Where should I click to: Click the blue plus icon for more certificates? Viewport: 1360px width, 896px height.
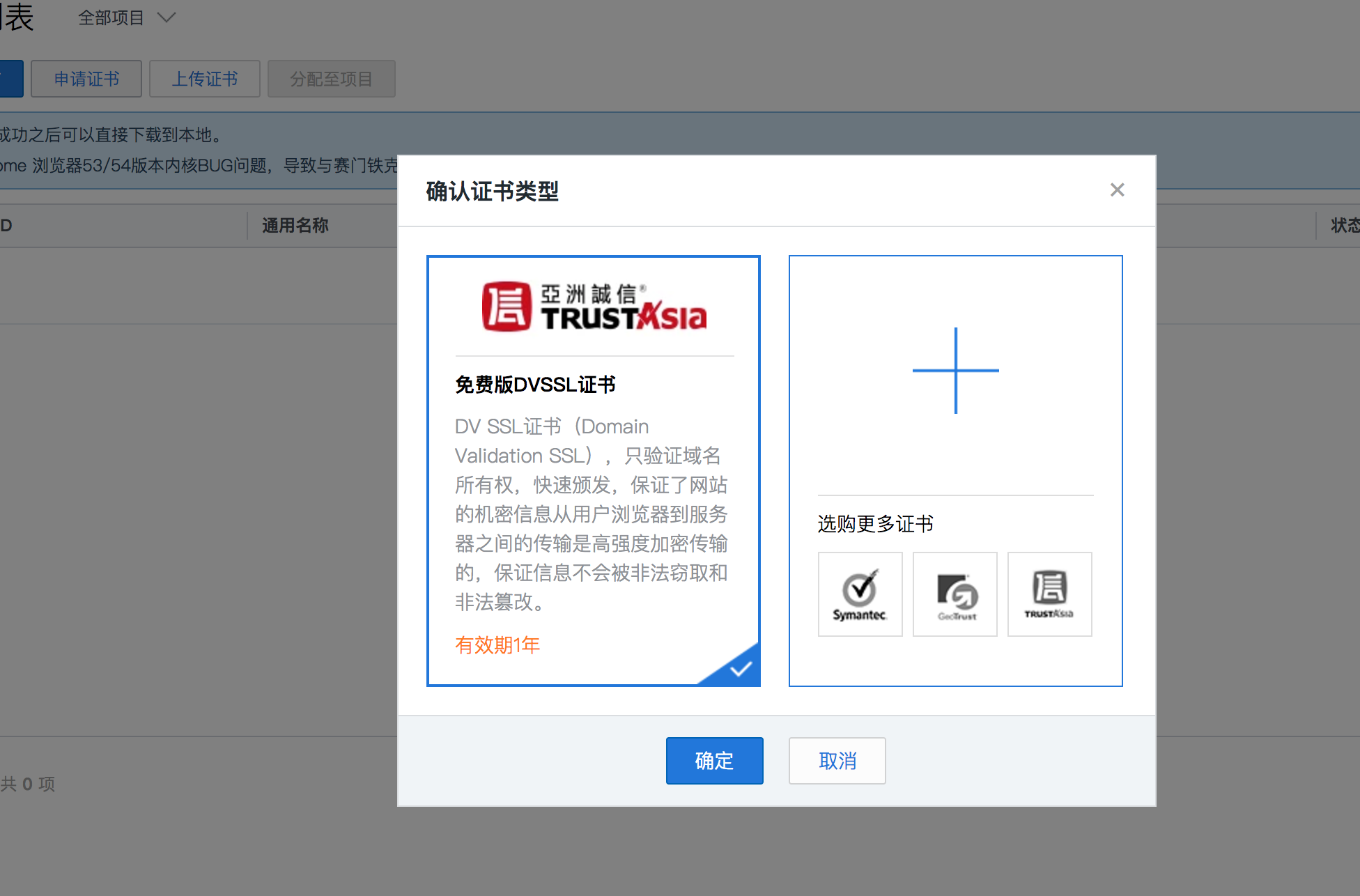pos(955,370)
